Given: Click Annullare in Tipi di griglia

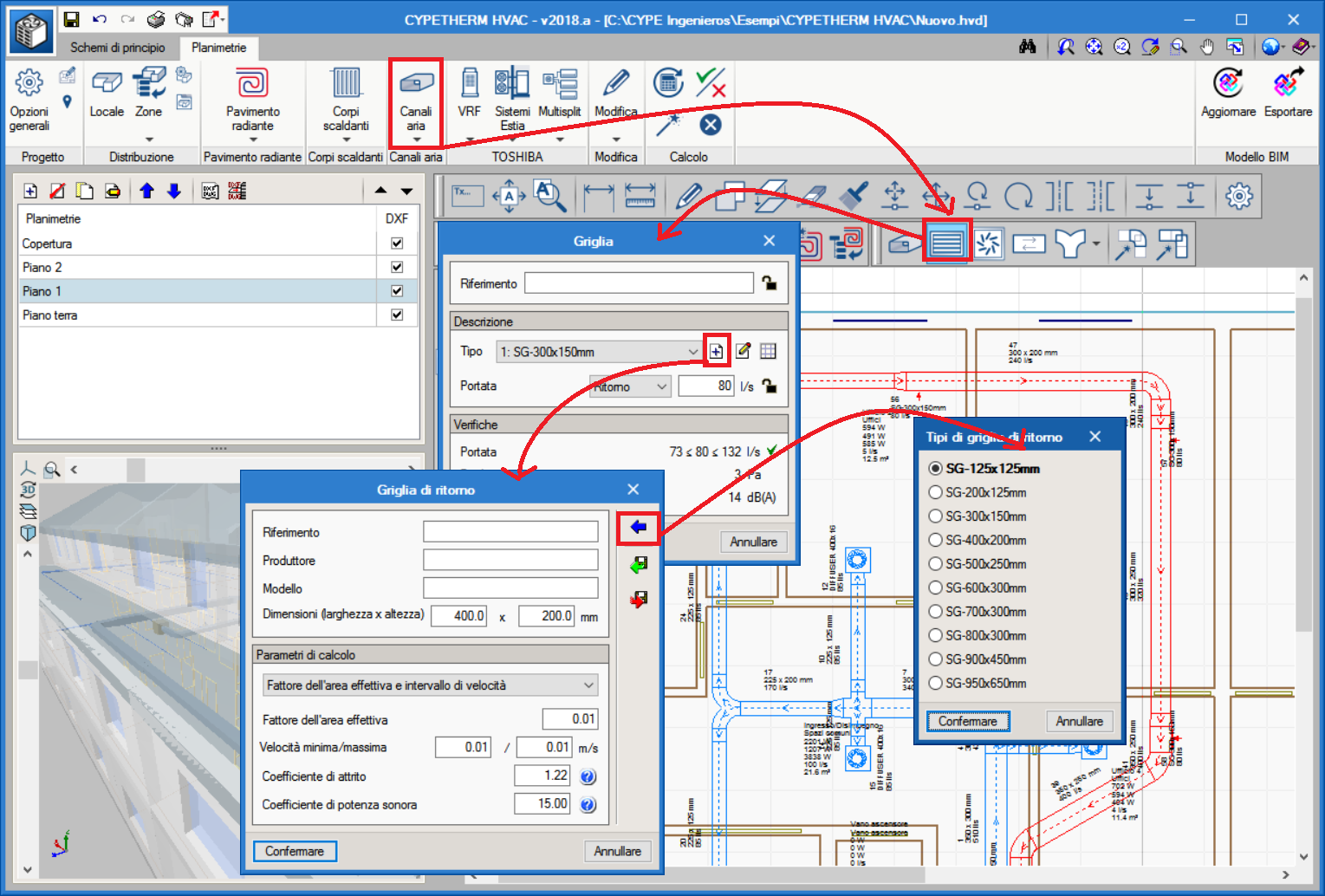Looking at the screenshot, I should coord(1079,721).
